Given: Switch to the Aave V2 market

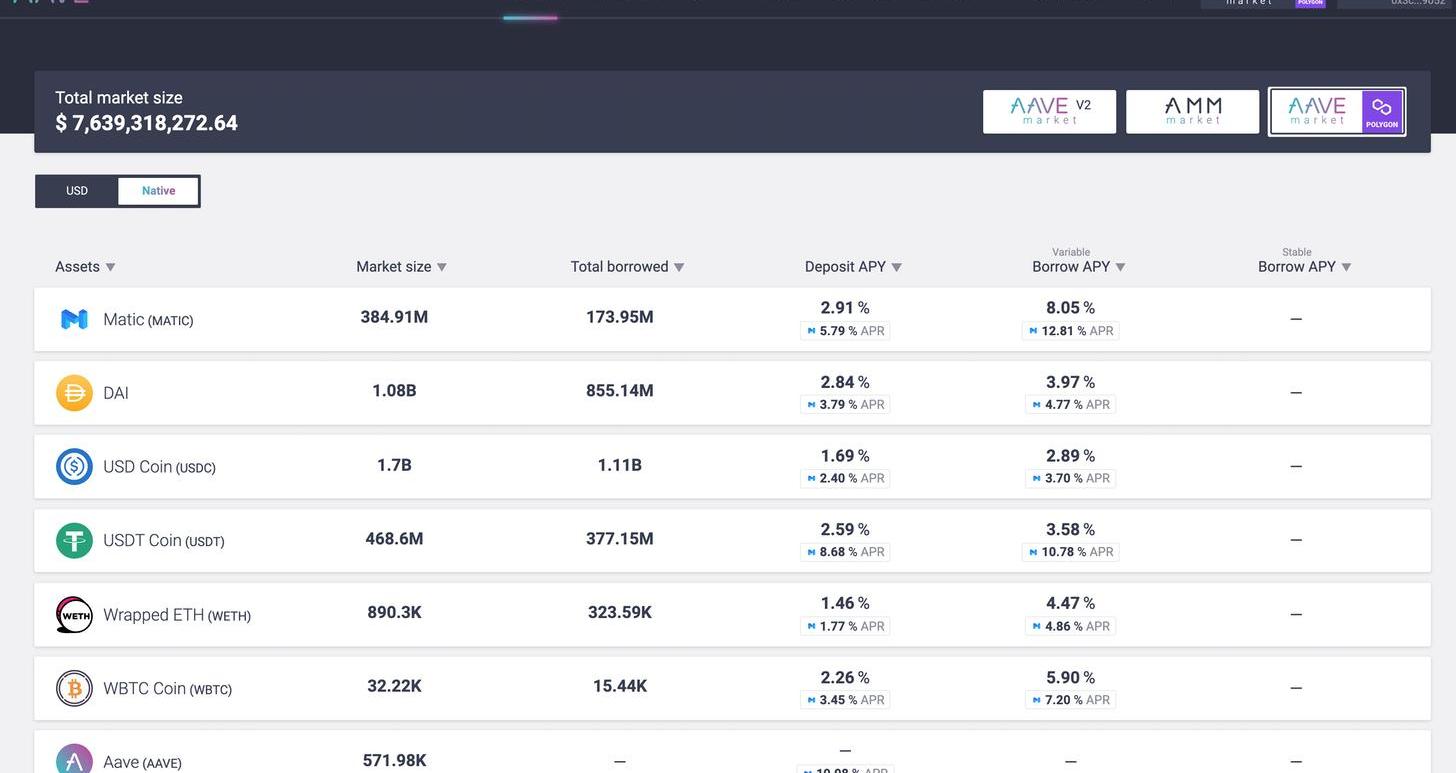Looking at the screenshot, I should [x=1049, y=111].
